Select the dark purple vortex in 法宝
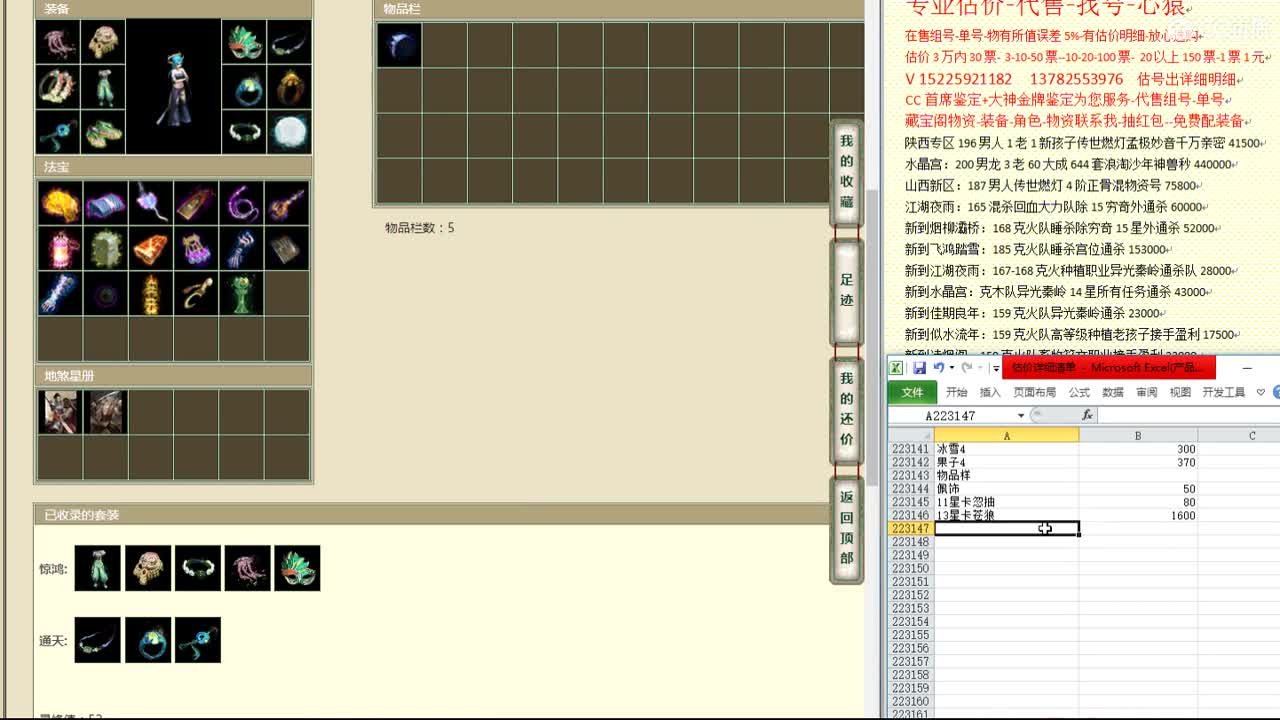The width and height of the screenshot is (1280, 720). click(105, 293)
